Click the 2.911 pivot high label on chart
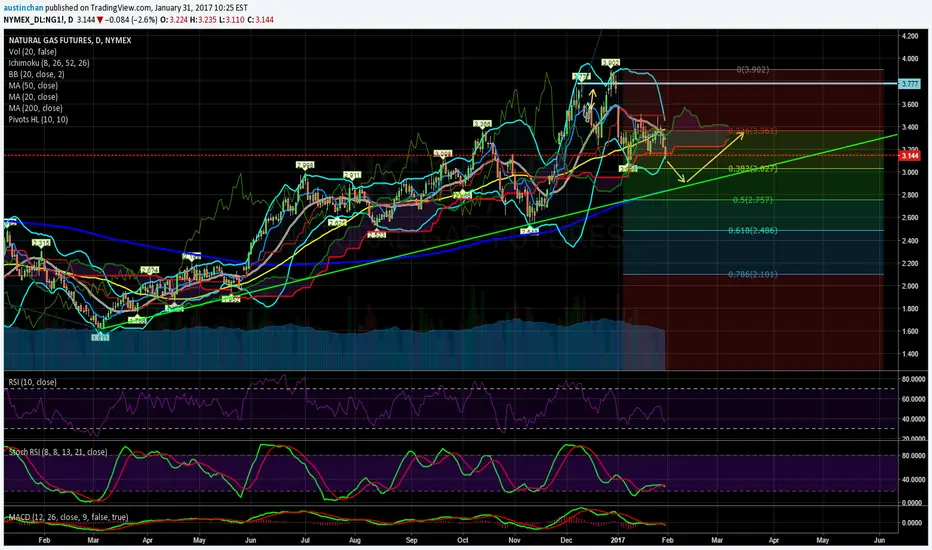 point(352,175)
